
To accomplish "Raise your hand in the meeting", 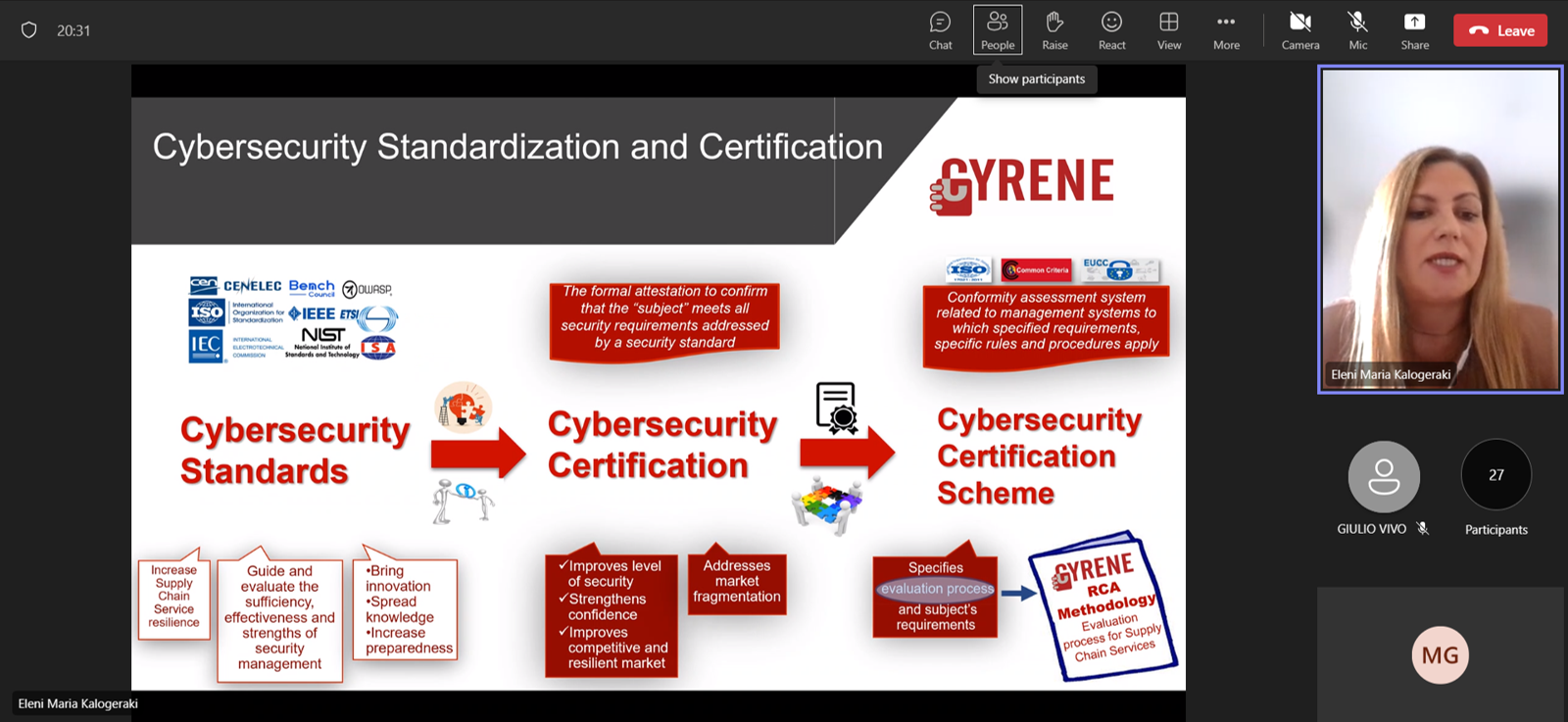I will [x=1054, y=30].
